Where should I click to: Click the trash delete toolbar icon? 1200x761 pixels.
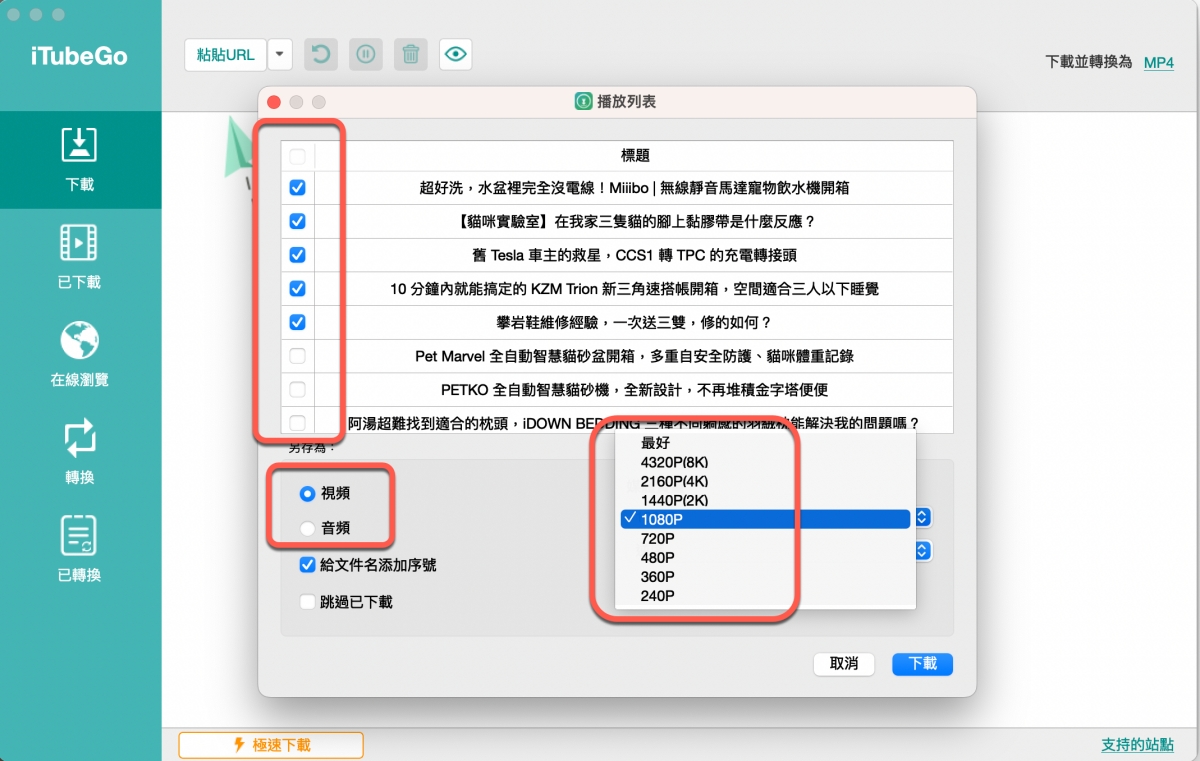(411, 54)
